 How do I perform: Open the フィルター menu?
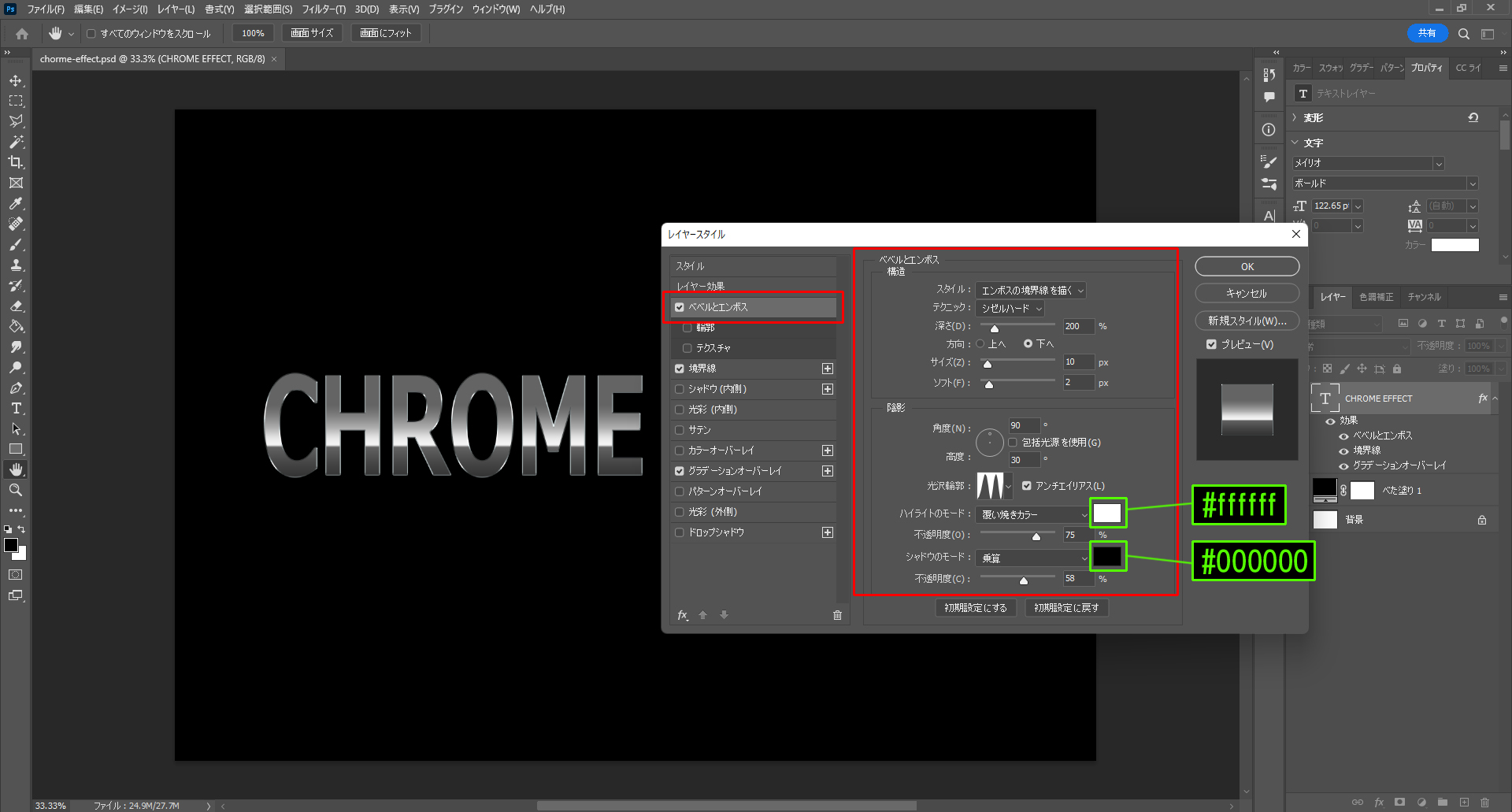pos(323,9)
